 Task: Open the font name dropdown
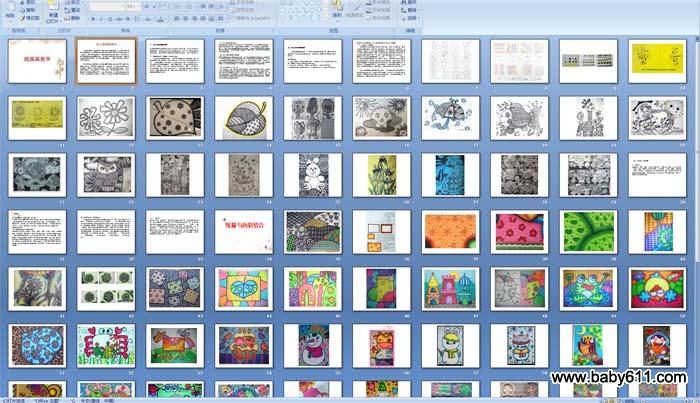123,6
